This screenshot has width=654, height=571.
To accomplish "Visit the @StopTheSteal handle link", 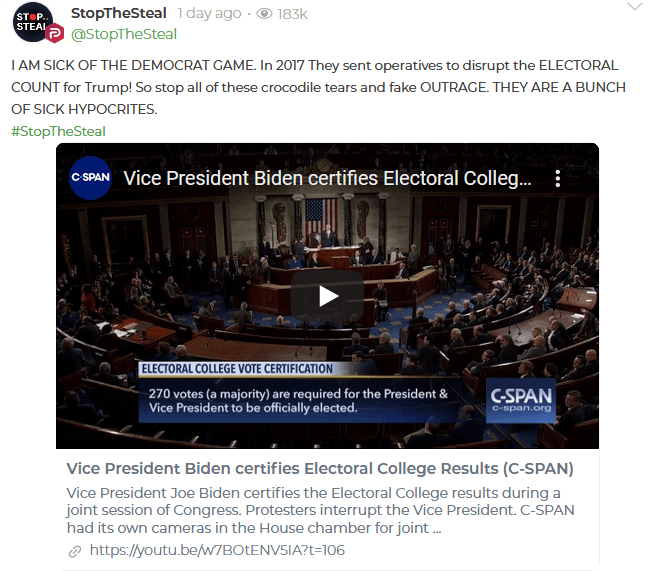I will pos(124,34).
